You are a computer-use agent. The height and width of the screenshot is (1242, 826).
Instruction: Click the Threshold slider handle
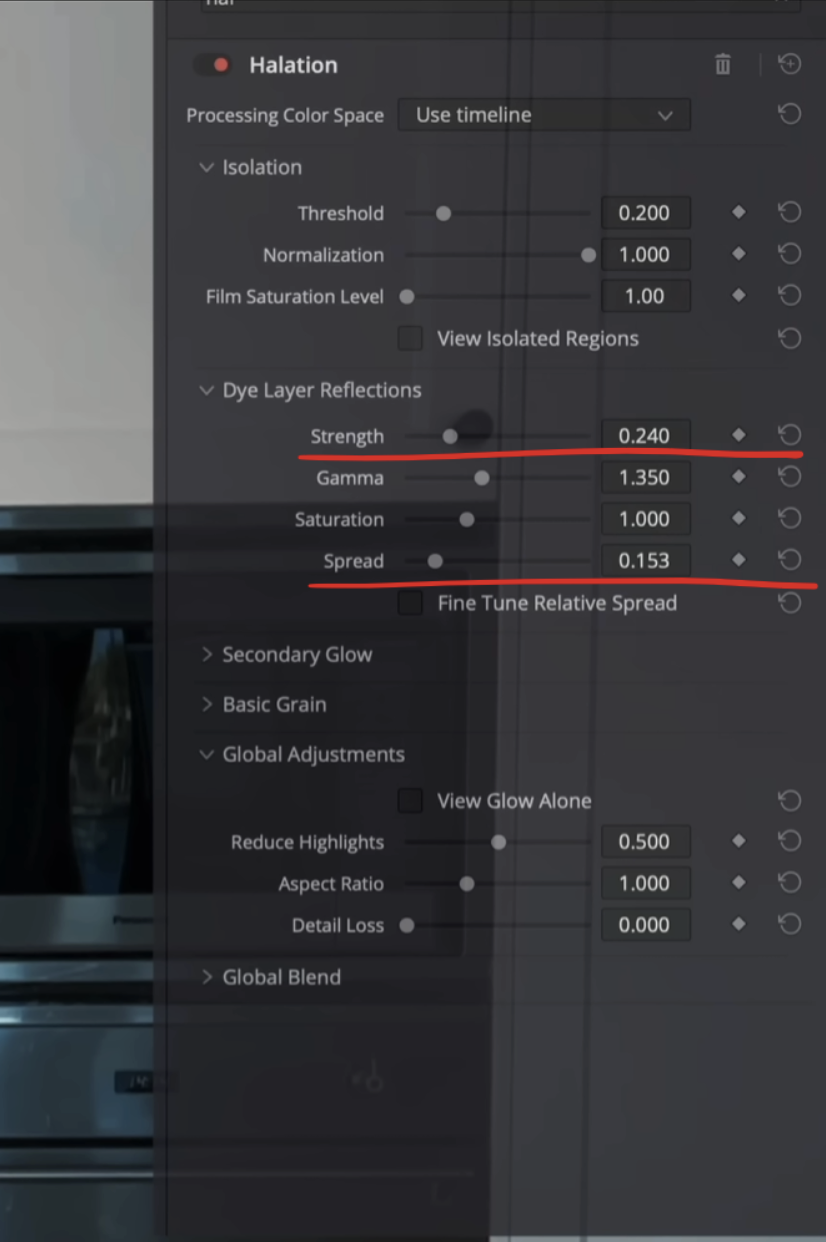click(443, 213)
